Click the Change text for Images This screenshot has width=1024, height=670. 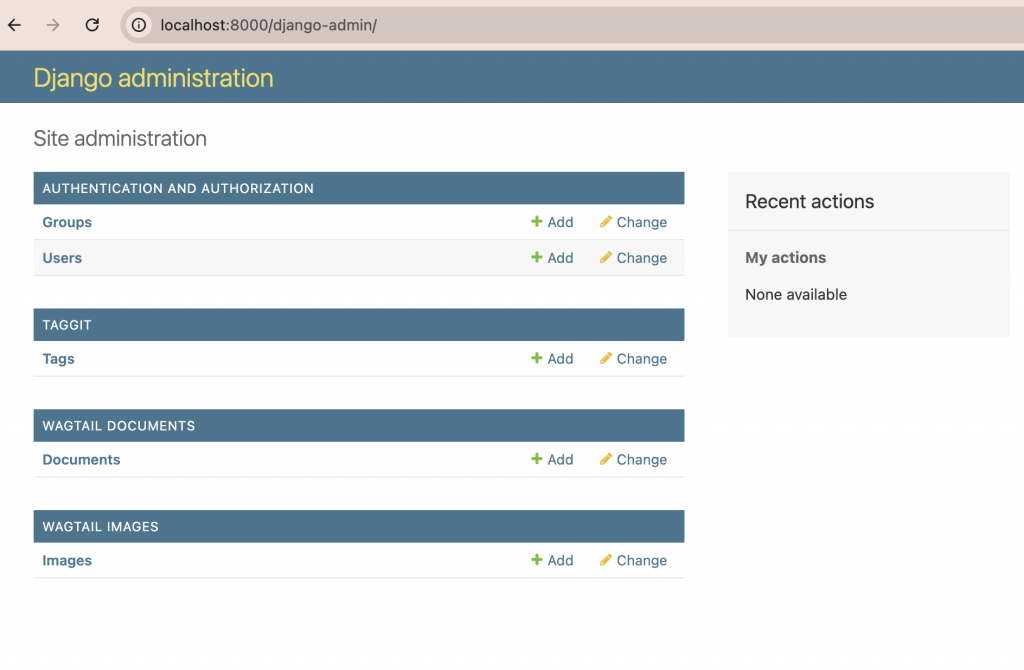(x=642, y=560)
